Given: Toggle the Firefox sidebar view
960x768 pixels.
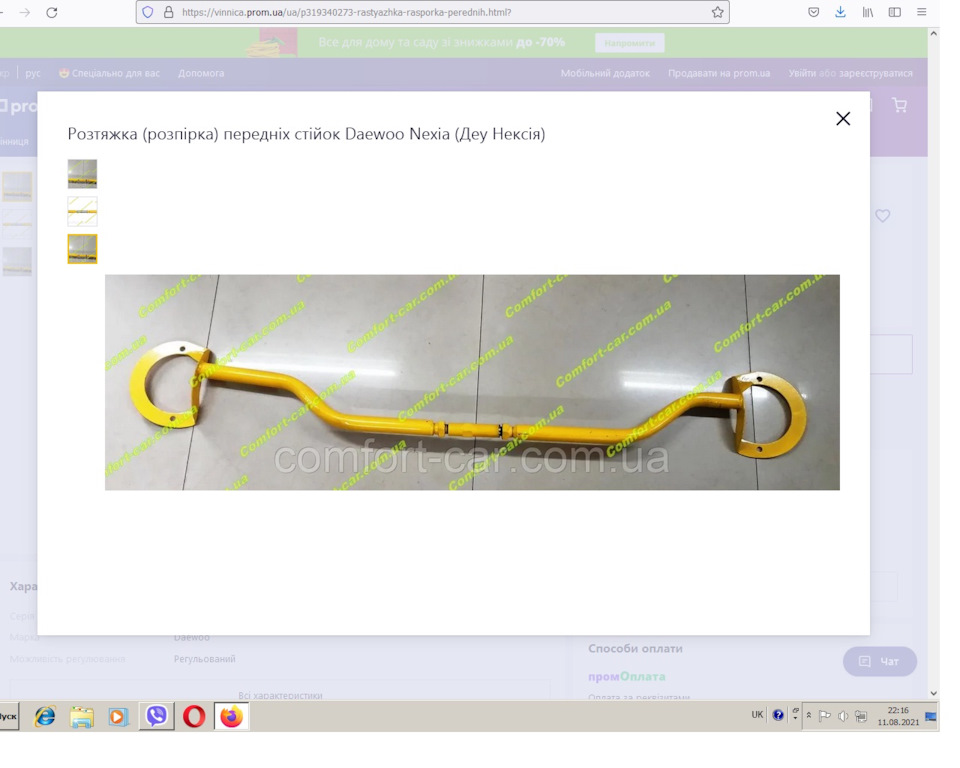Looking at the screenshot, I should [894, 12].
